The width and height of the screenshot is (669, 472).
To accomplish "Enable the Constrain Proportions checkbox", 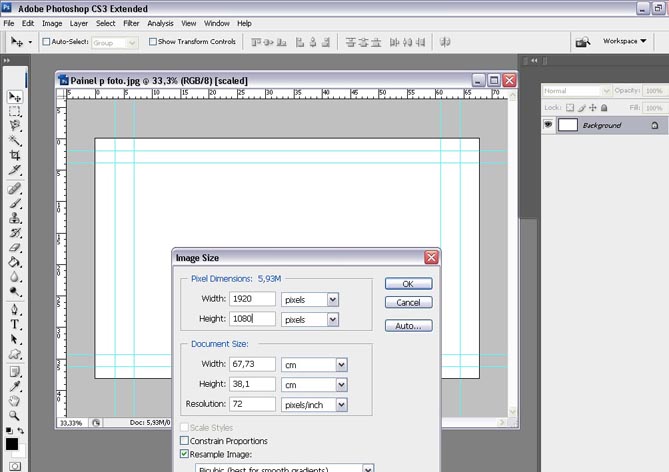I will [x=184, y=441].
